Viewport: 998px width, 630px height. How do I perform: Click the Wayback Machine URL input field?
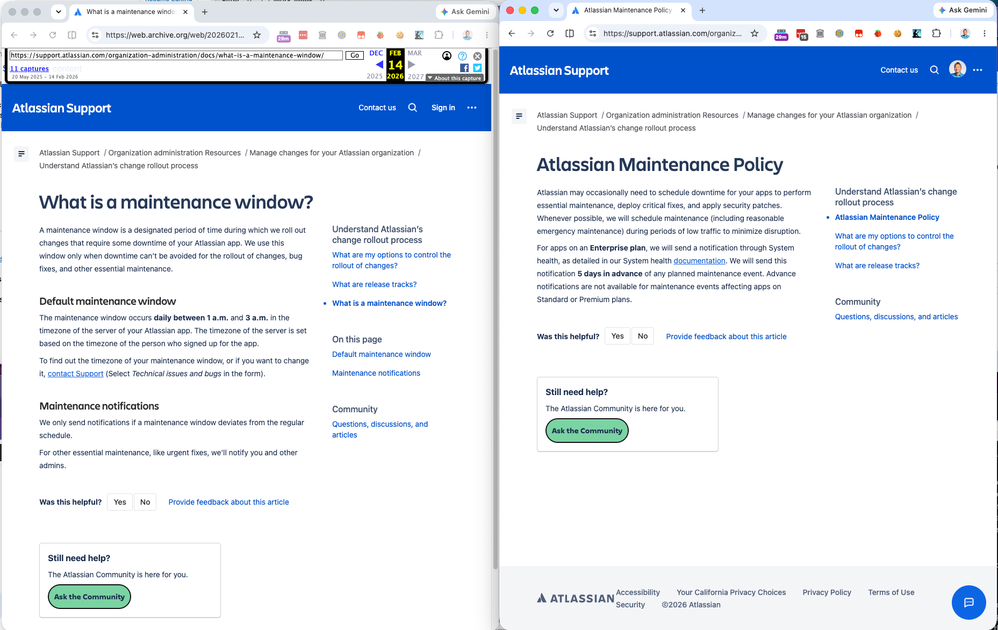(176, 55)
